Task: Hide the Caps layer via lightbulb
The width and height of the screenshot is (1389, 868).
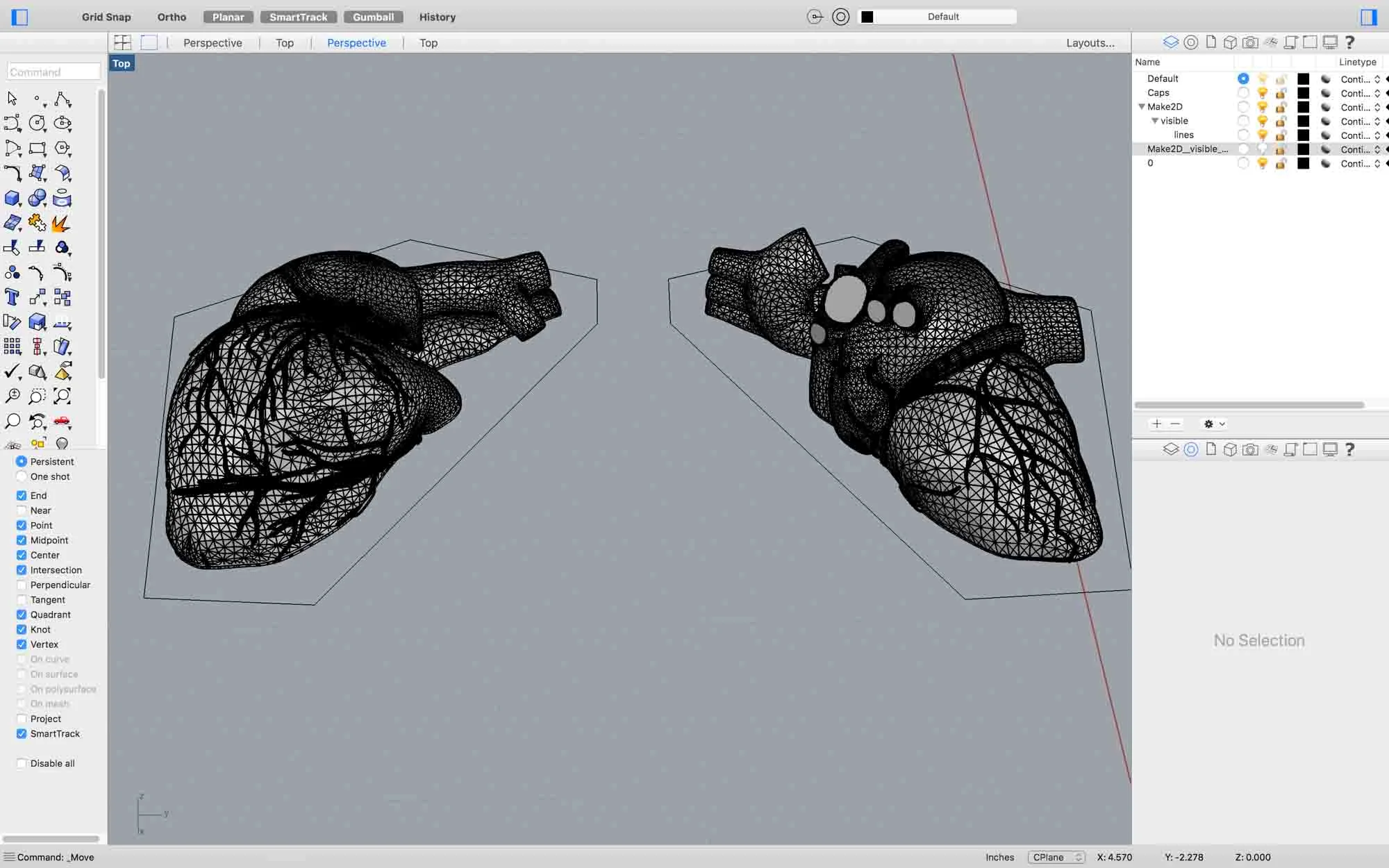Action: 1263,93
